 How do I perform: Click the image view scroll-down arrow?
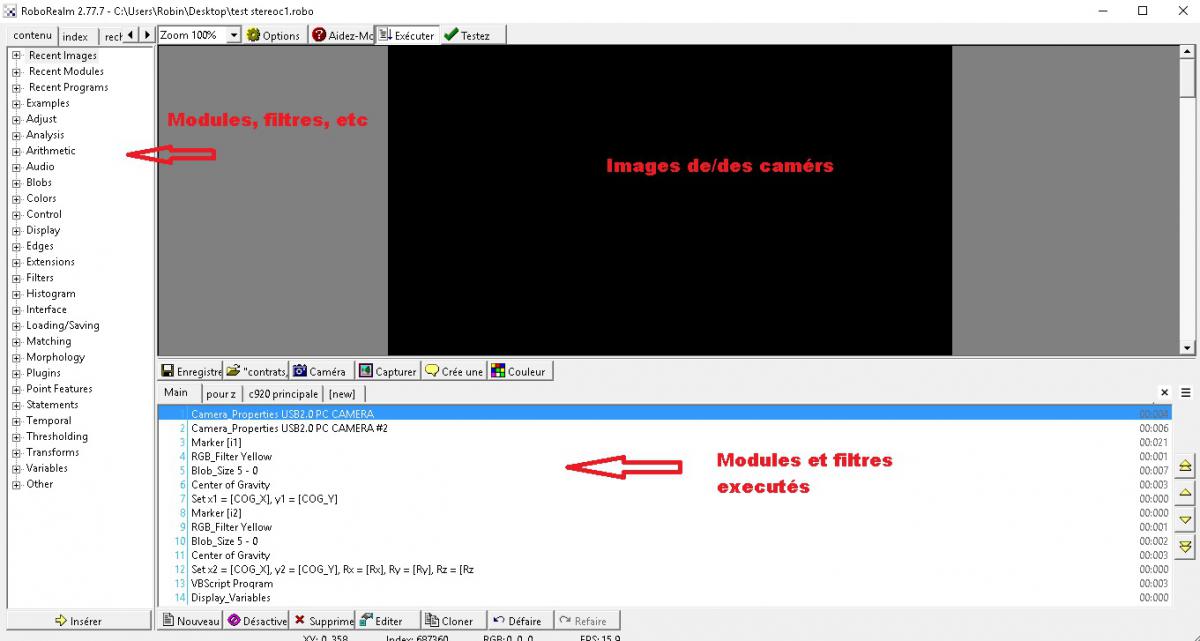tap(1188, 347)
